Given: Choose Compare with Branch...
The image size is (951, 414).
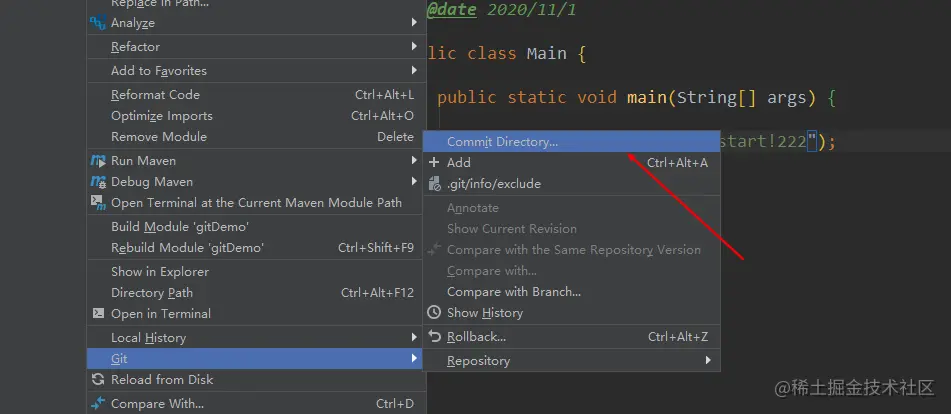Looking at the screenshot, I should 571,292.
